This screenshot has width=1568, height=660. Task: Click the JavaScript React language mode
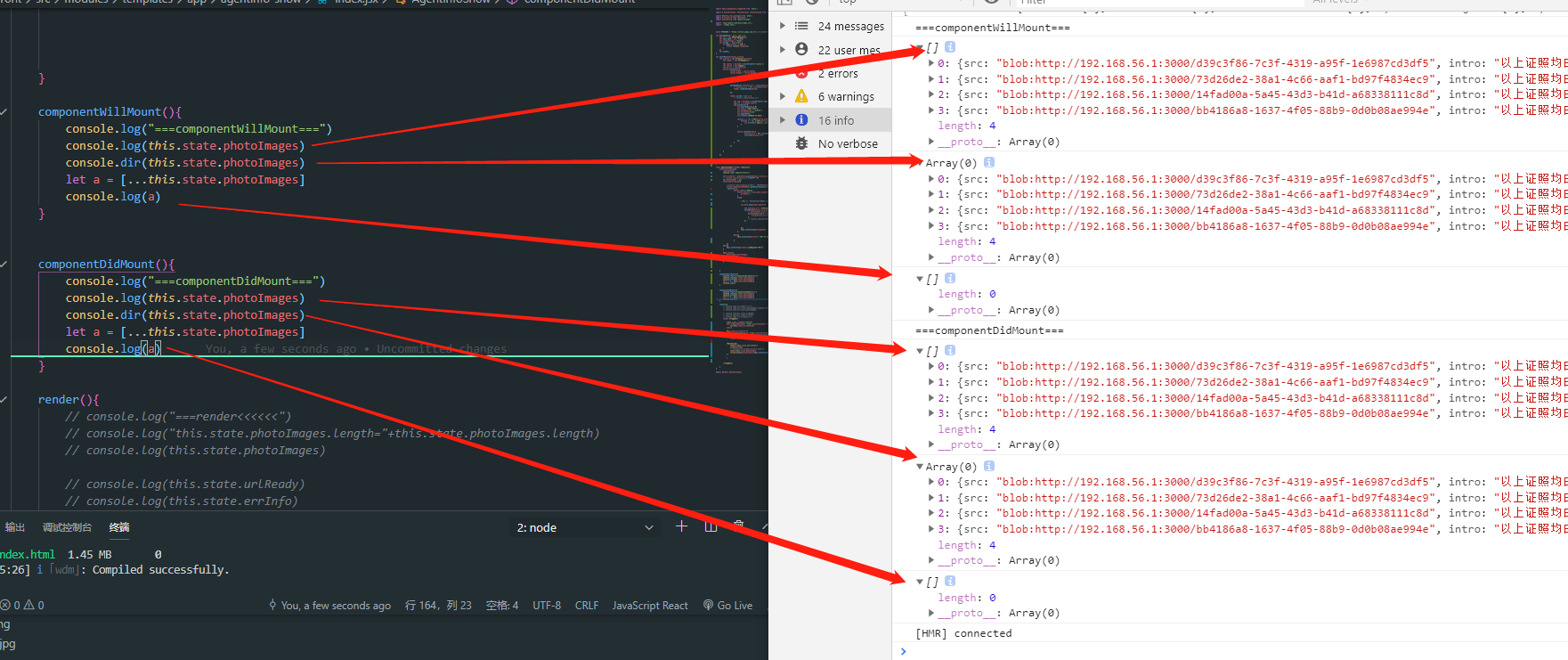[649, 605]
